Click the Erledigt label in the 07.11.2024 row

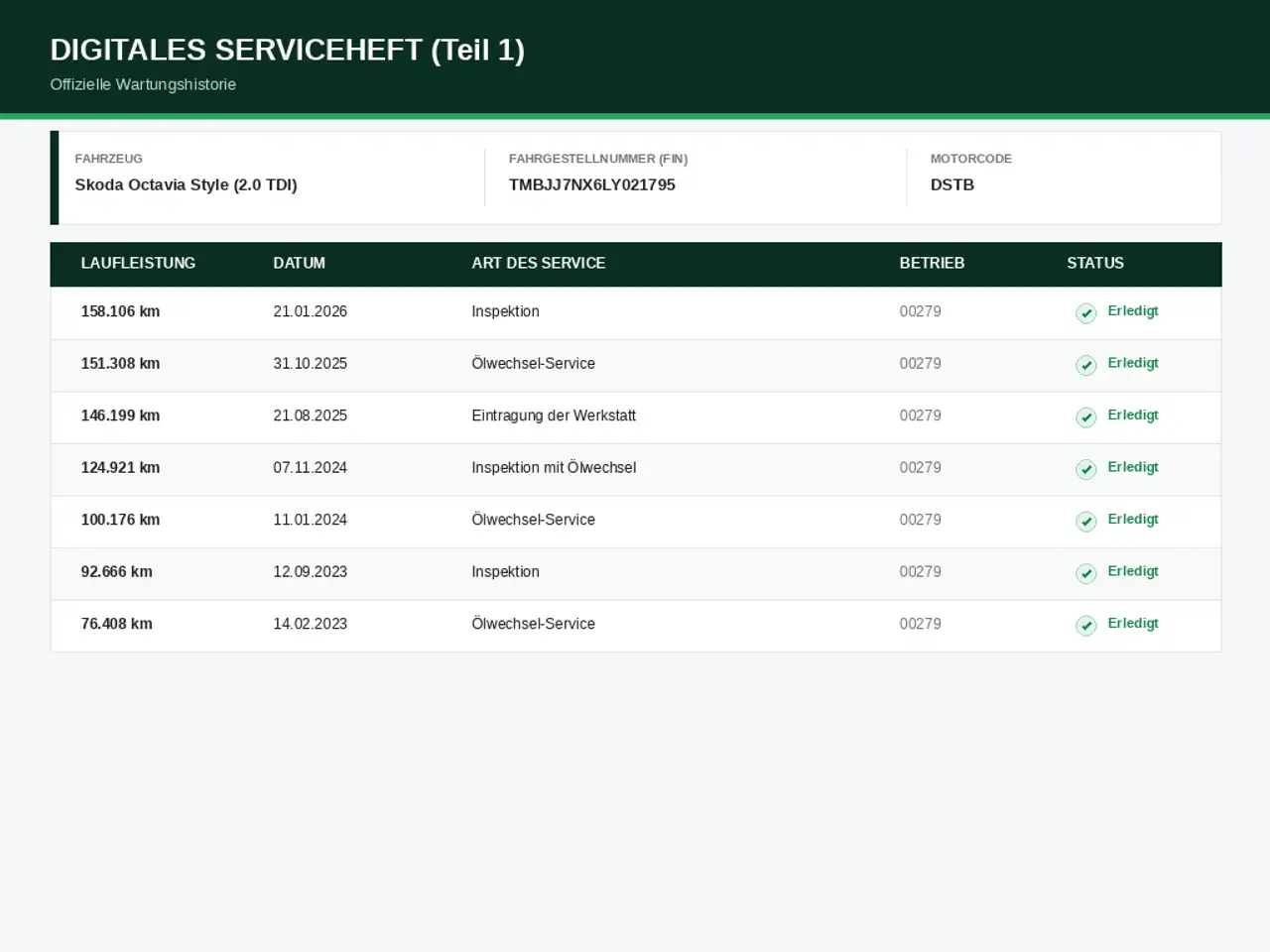(1133, 467)
